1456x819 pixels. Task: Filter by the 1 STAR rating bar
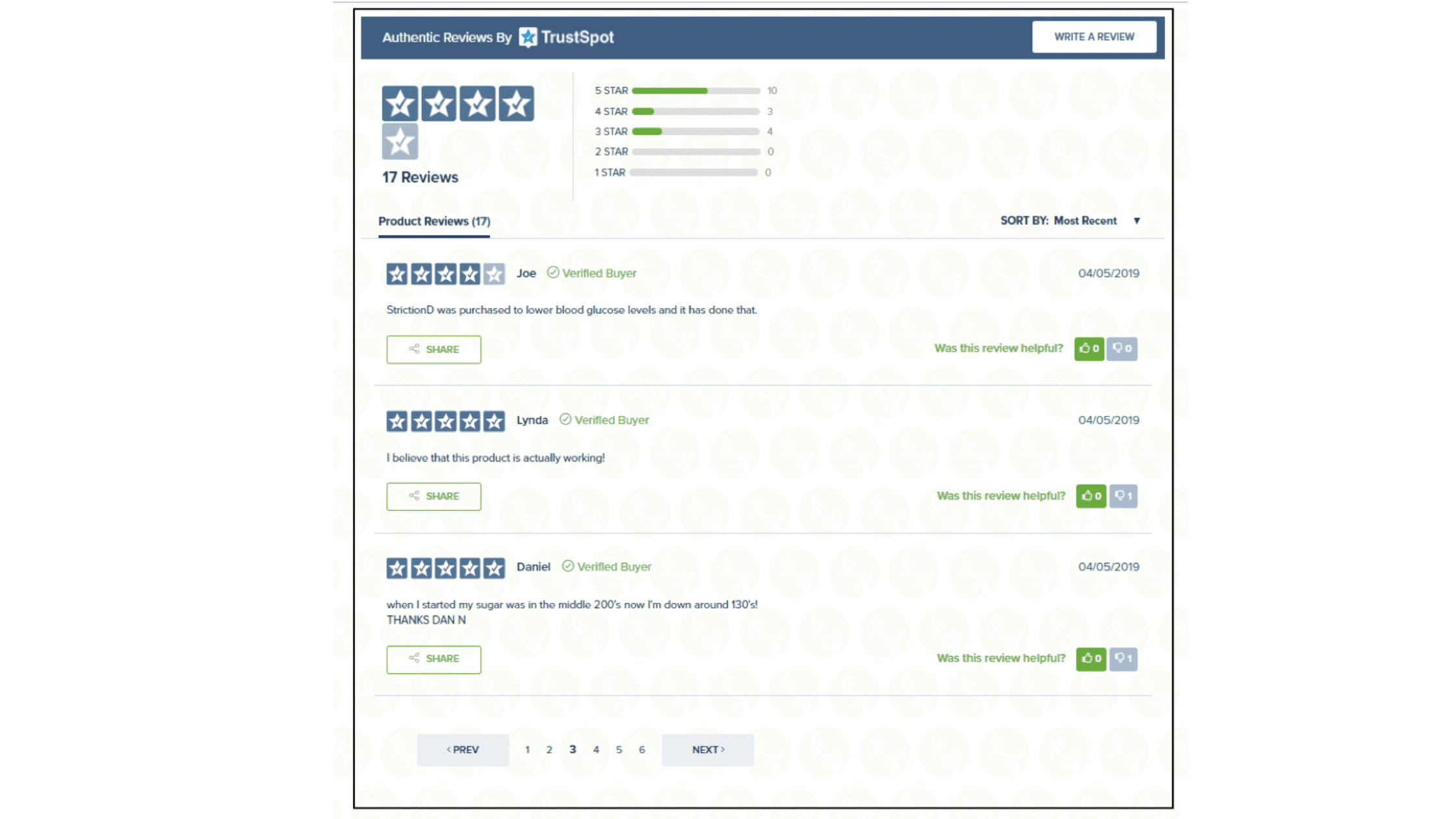[x=694, y=172]
